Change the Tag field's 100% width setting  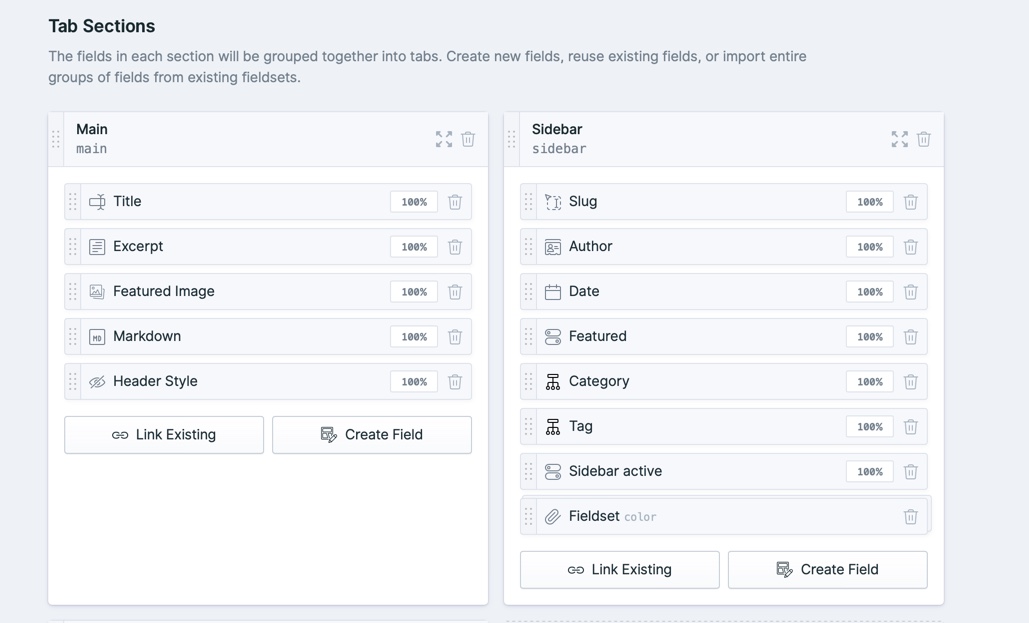click(x=870, y=427)
